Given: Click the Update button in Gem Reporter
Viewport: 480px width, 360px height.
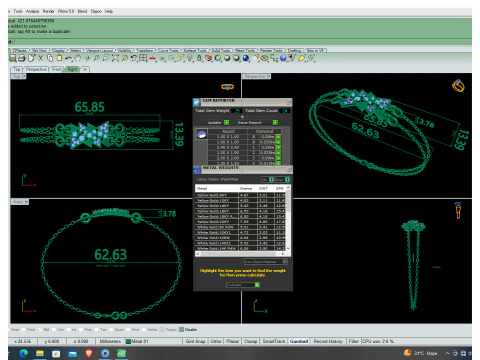Looking at the screenshot, I should pyautogui.click(x=218, y=123).
